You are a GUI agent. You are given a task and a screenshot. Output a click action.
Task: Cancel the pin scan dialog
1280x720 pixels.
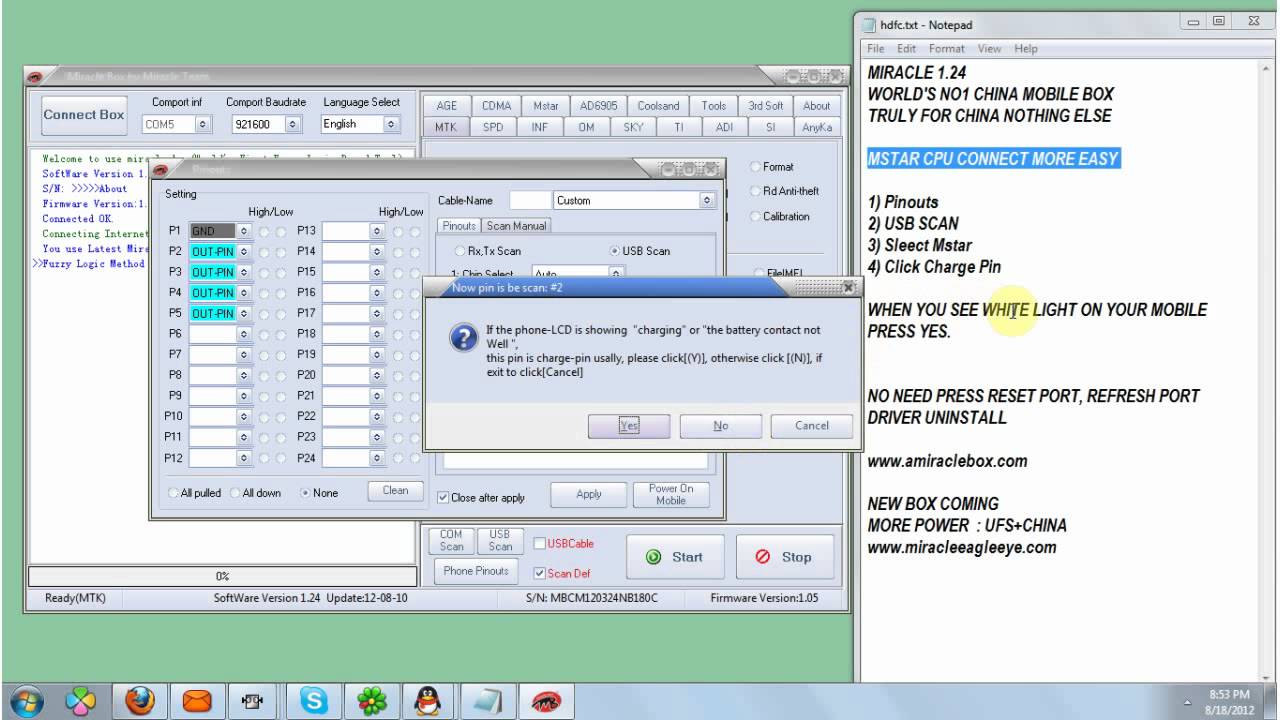pyautogui.click(x=812, y=425)
